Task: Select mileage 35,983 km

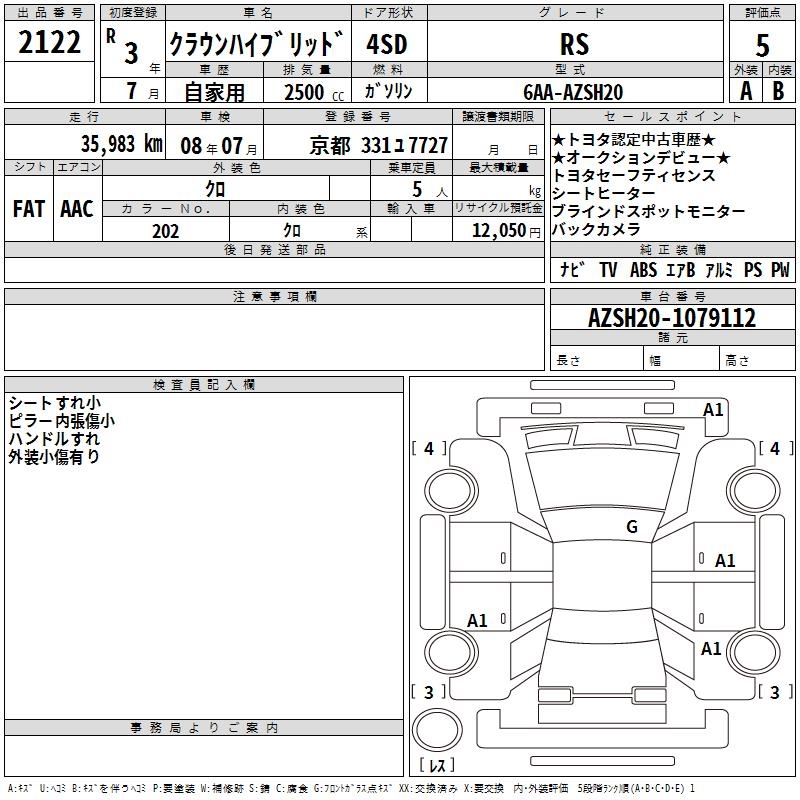Action: point(122,144)
